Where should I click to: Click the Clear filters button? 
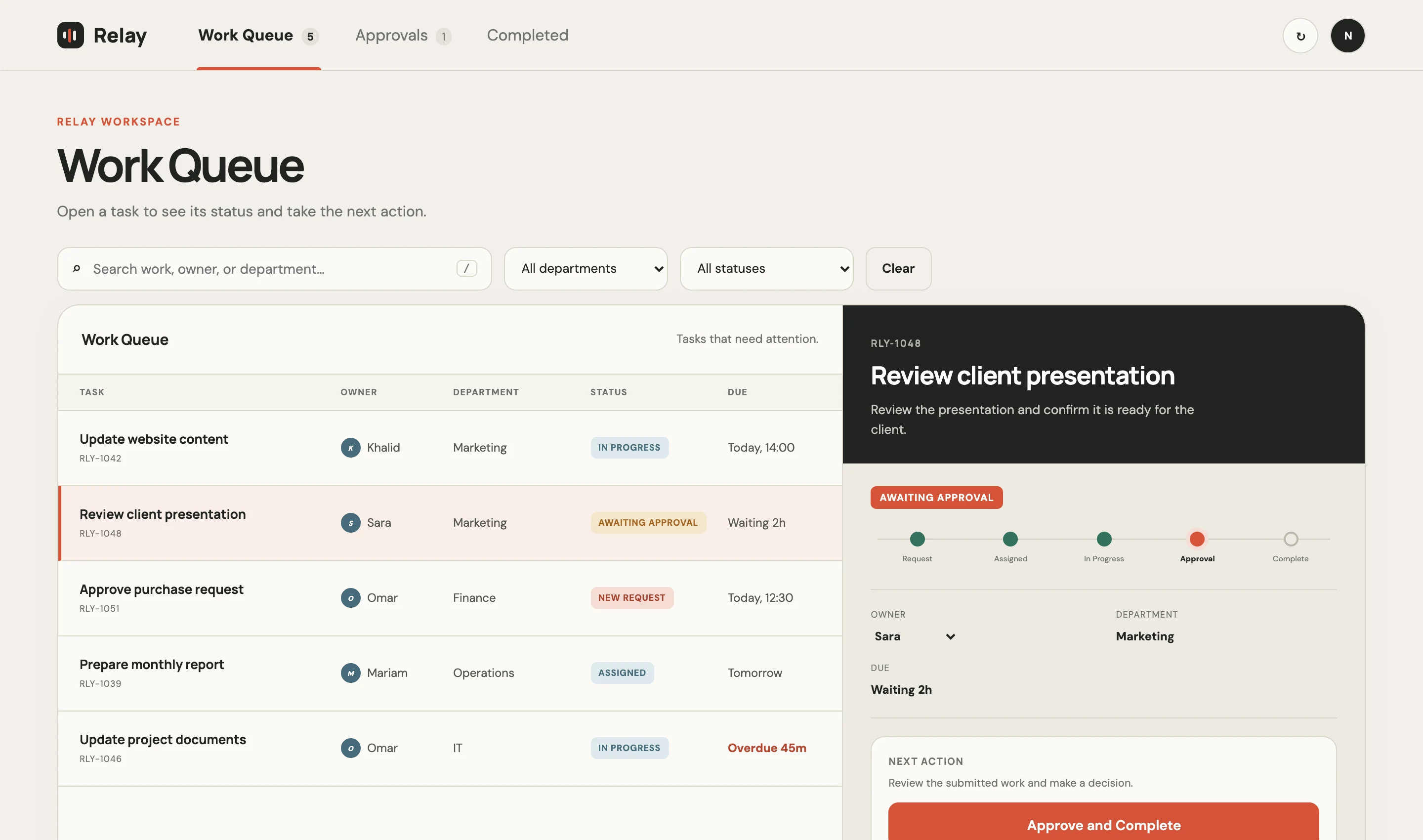tap(898, 269)
